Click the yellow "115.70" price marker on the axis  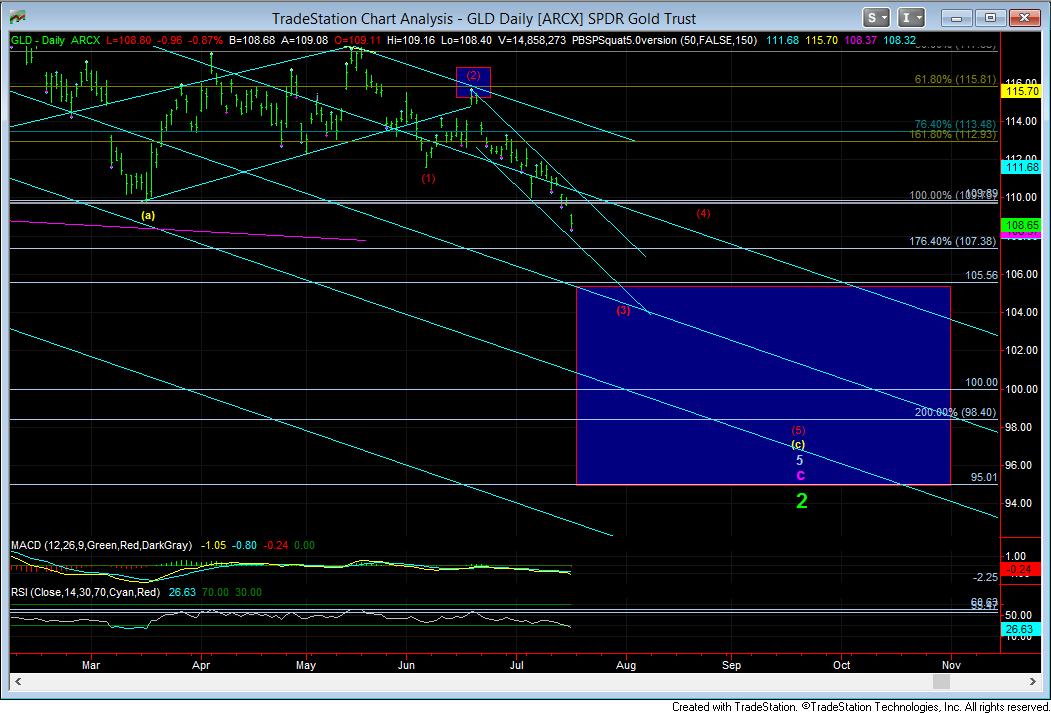[x=1023, y=91]
